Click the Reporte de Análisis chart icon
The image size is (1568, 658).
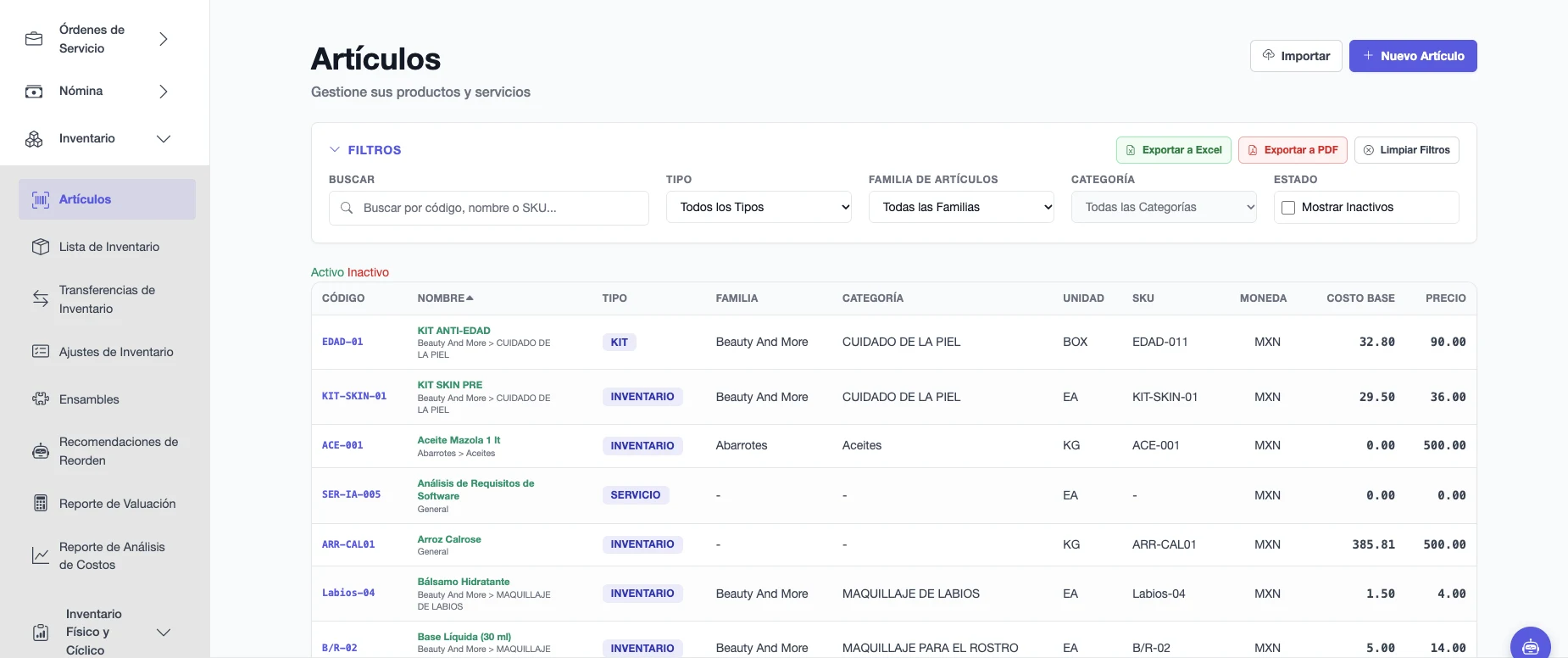pos(41,555)
